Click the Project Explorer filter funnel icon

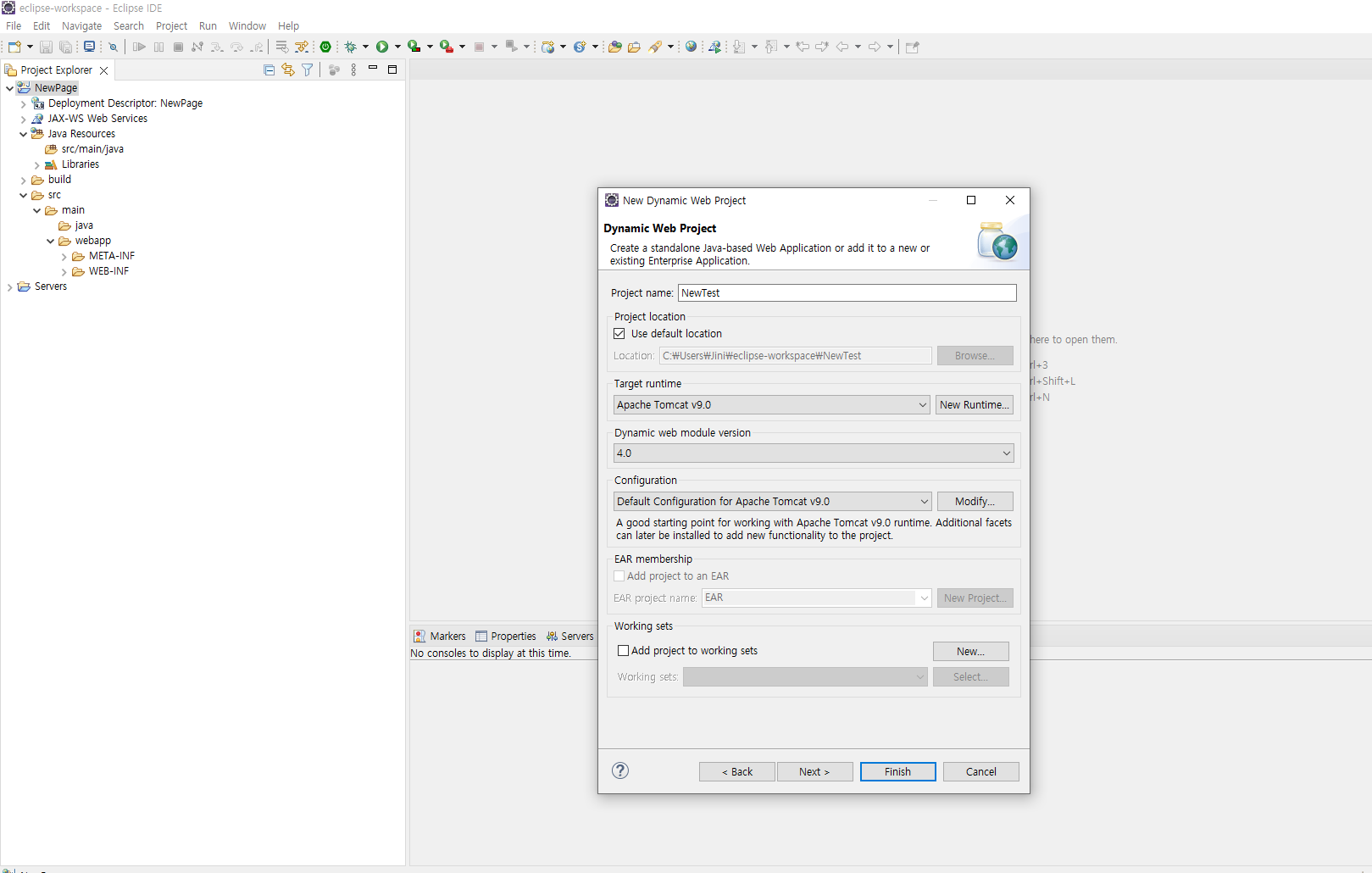pyautogui.click(x=307, y=70)
